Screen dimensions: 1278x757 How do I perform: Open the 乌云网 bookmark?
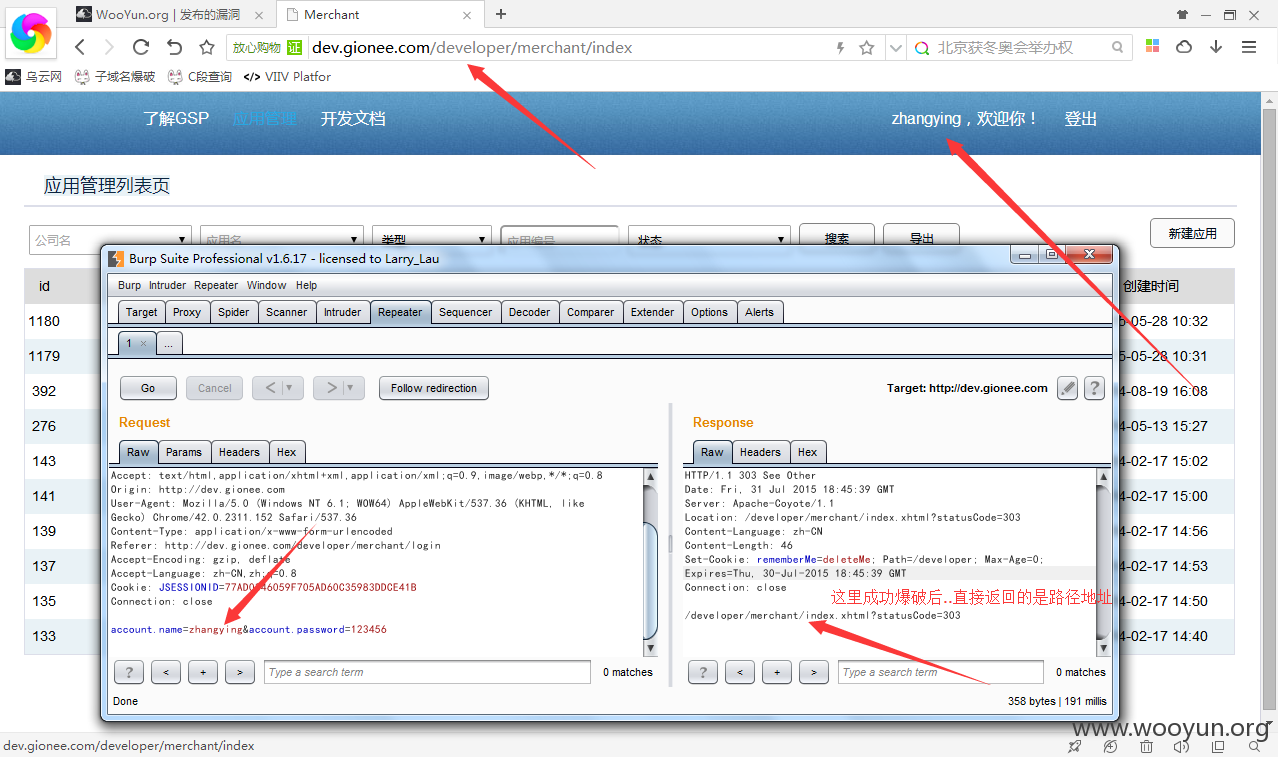click(x=34, y=76)
